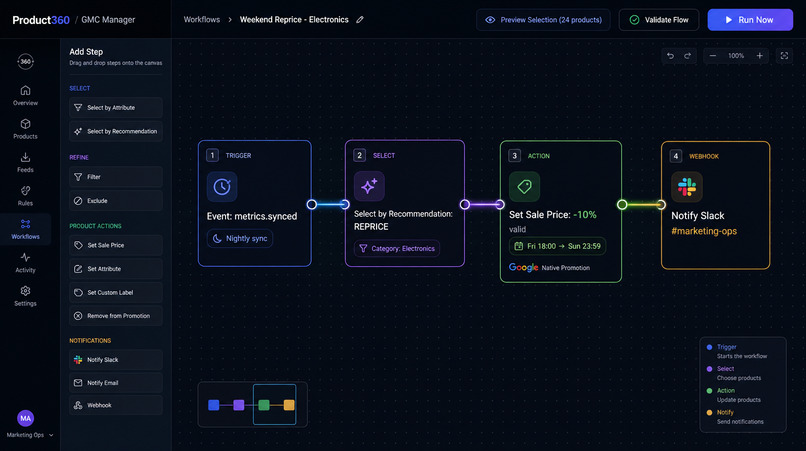This screenshot has width=806, height=451.
Task: Click the Event: metrics.synced title
Action: pos(252,217)
